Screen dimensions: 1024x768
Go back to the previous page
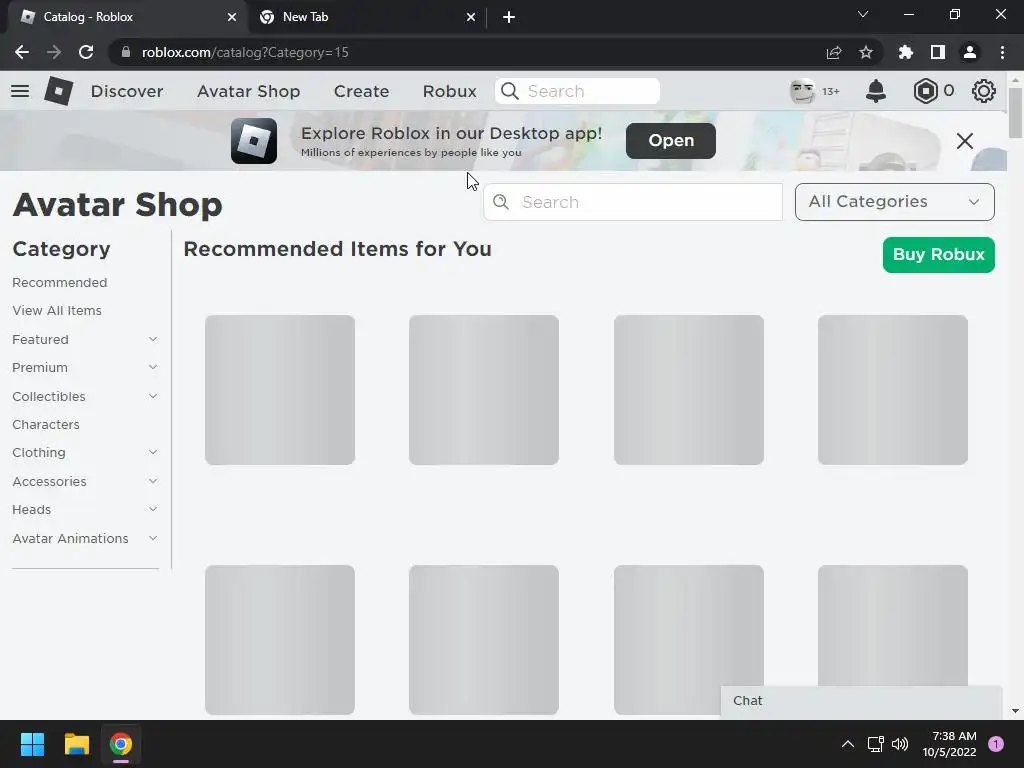(x=22, y=52)
